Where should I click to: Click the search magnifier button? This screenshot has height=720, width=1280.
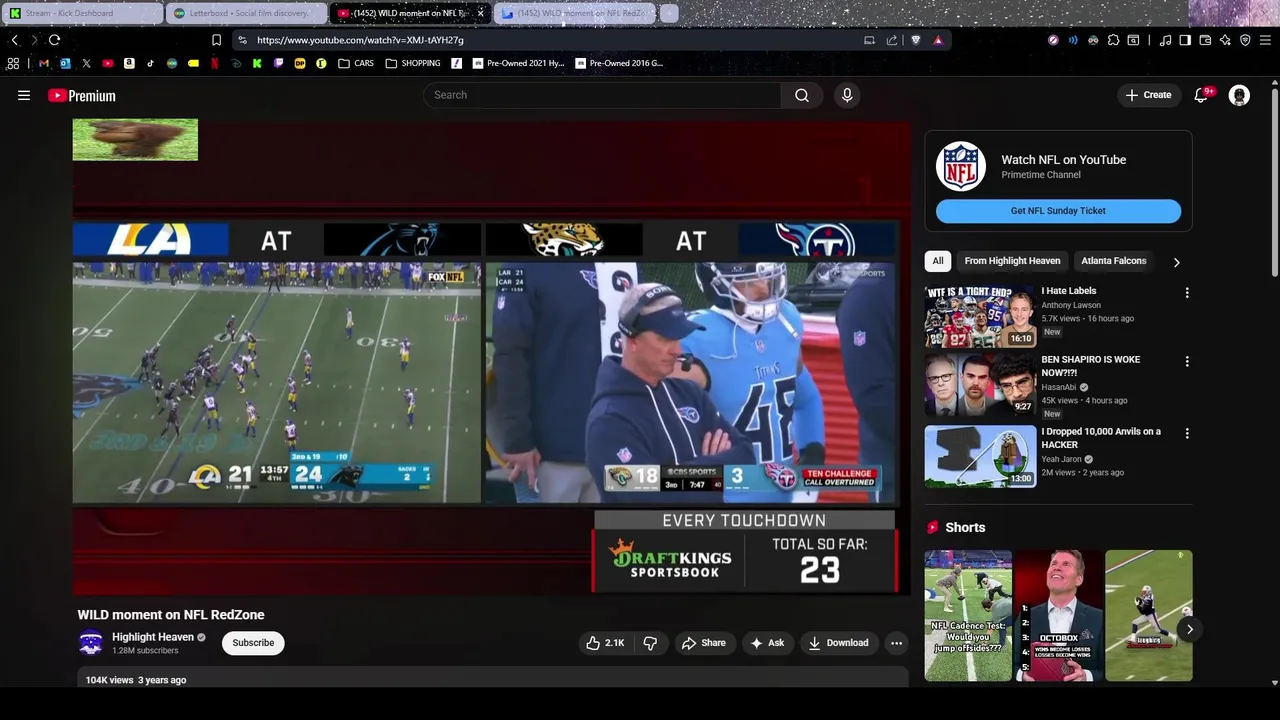[801, 95]
